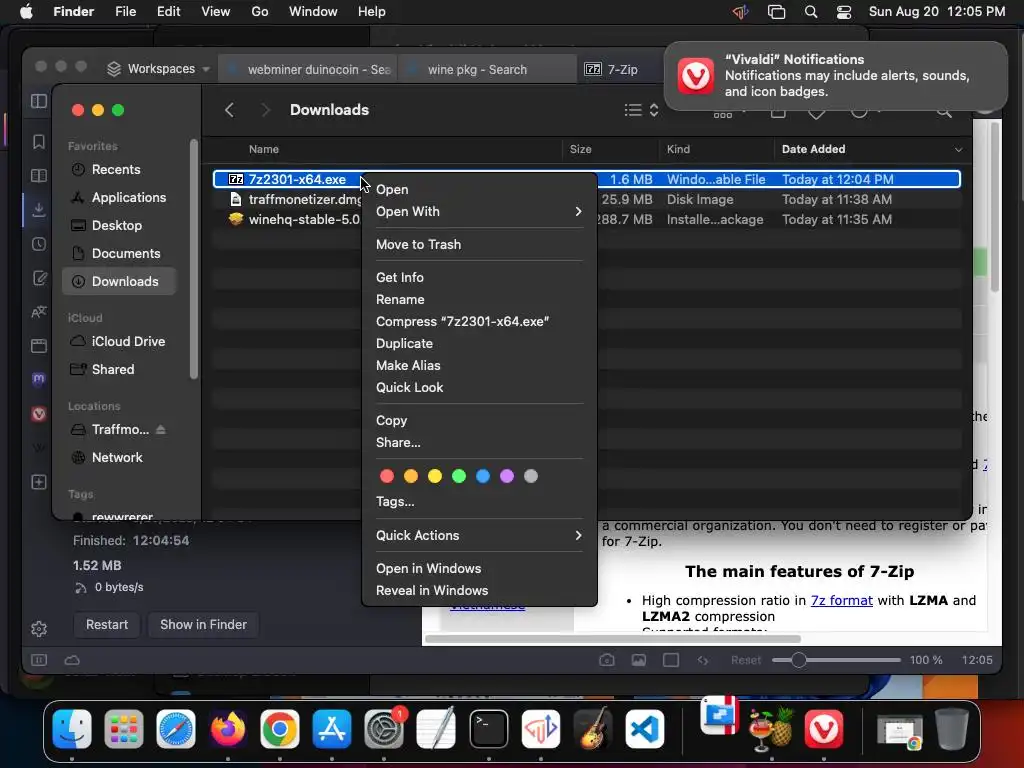The width and height of the screenshot is (1024, 768).
Task: Open Spotlight search in the menu bar
Action: click(x=810, y=12)
